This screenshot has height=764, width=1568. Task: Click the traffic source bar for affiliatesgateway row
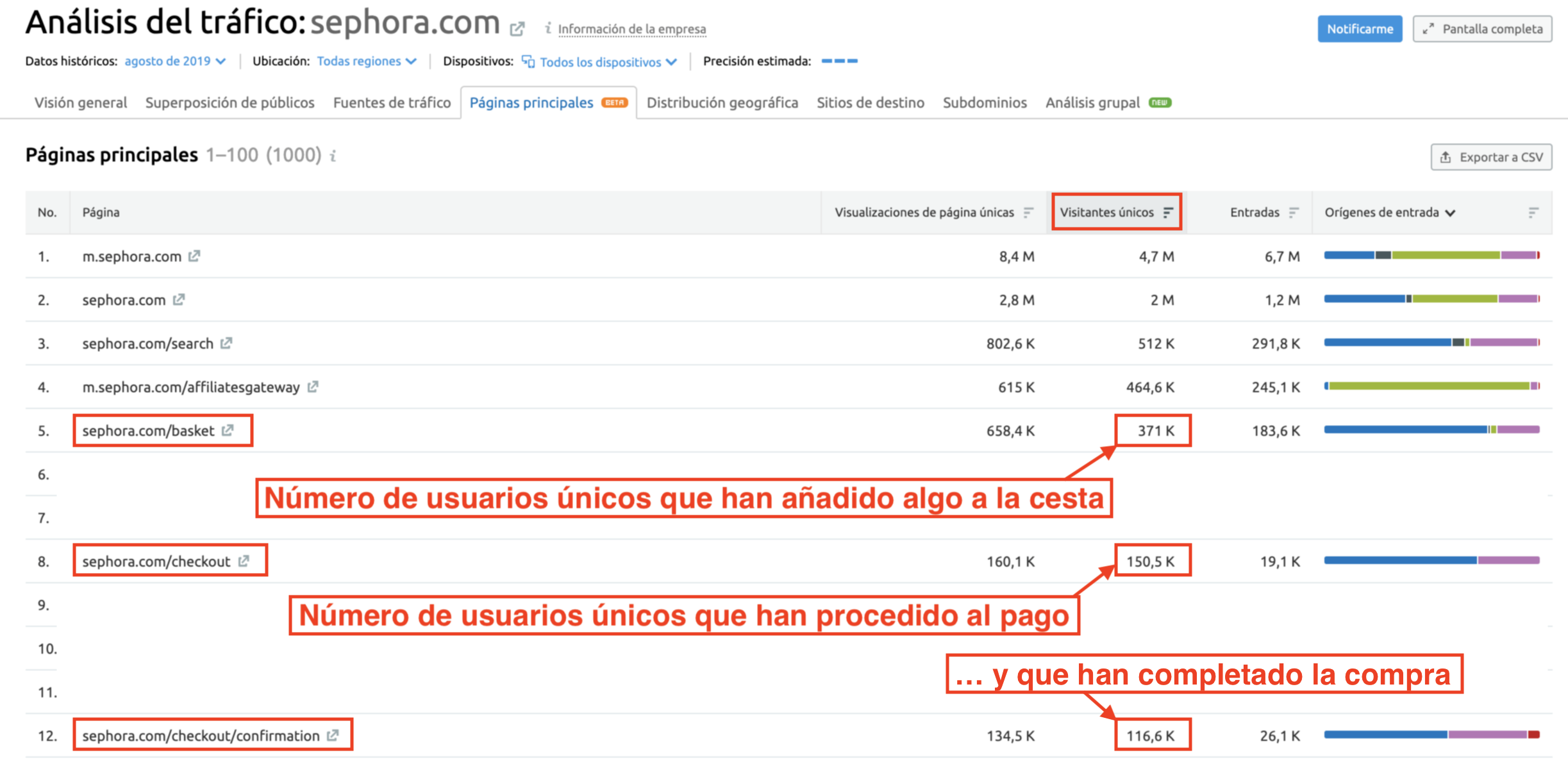pyautogui.click(x=1431, y=386)
